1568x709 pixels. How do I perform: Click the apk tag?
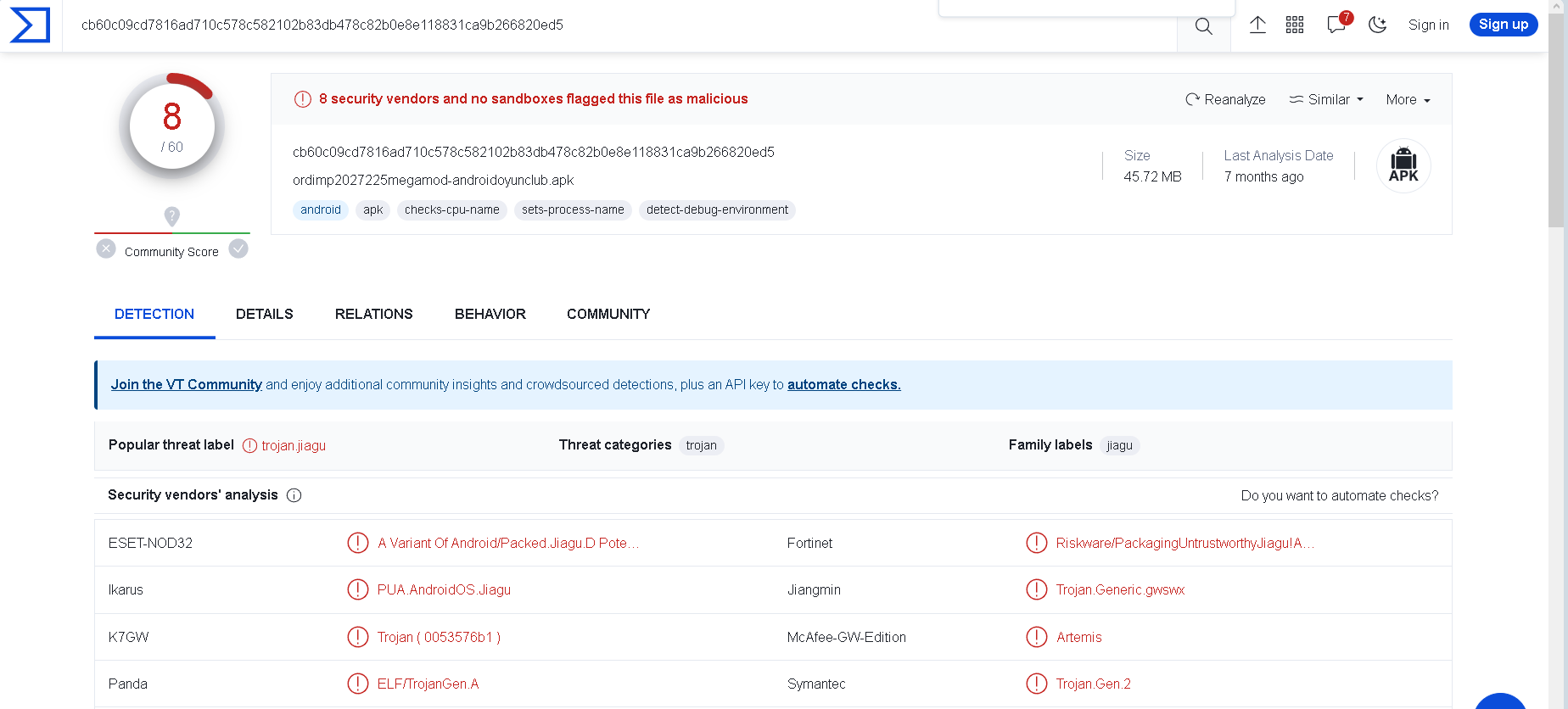pyautogui.click(x=373, y=209)
